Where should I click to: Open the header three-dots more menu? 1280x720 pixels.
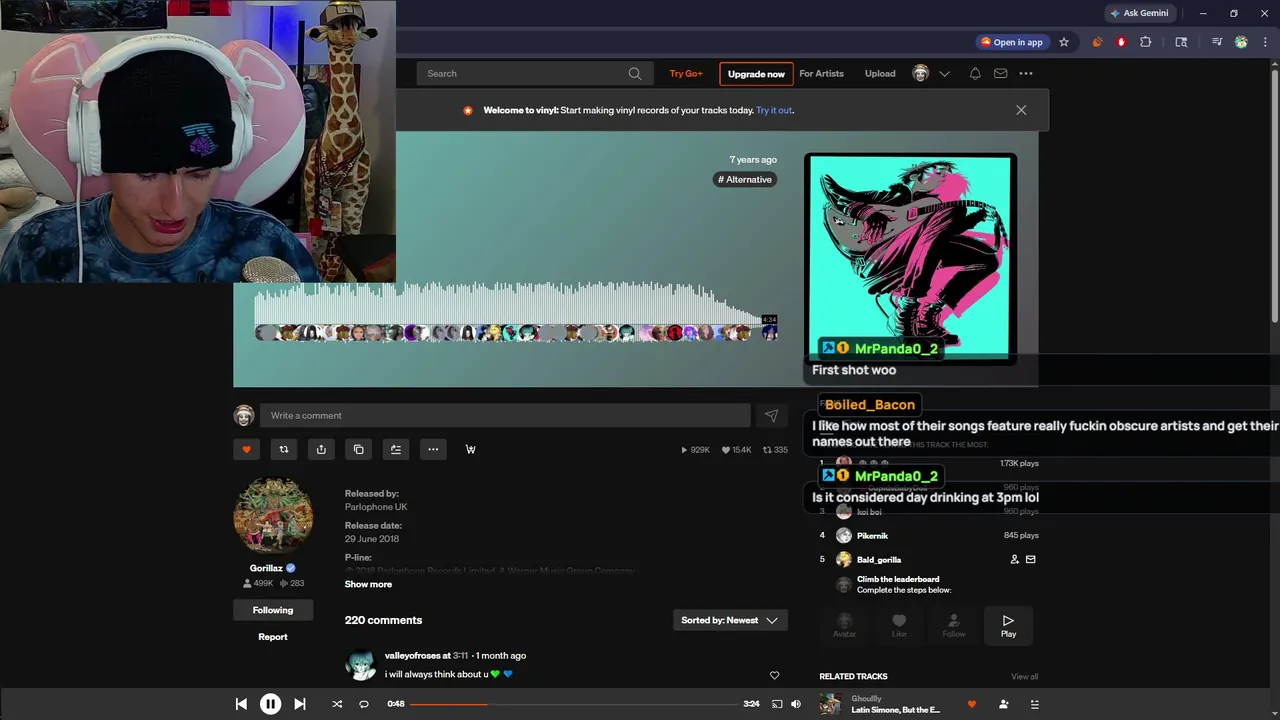pyautogui.click(x=1026, y=74)
